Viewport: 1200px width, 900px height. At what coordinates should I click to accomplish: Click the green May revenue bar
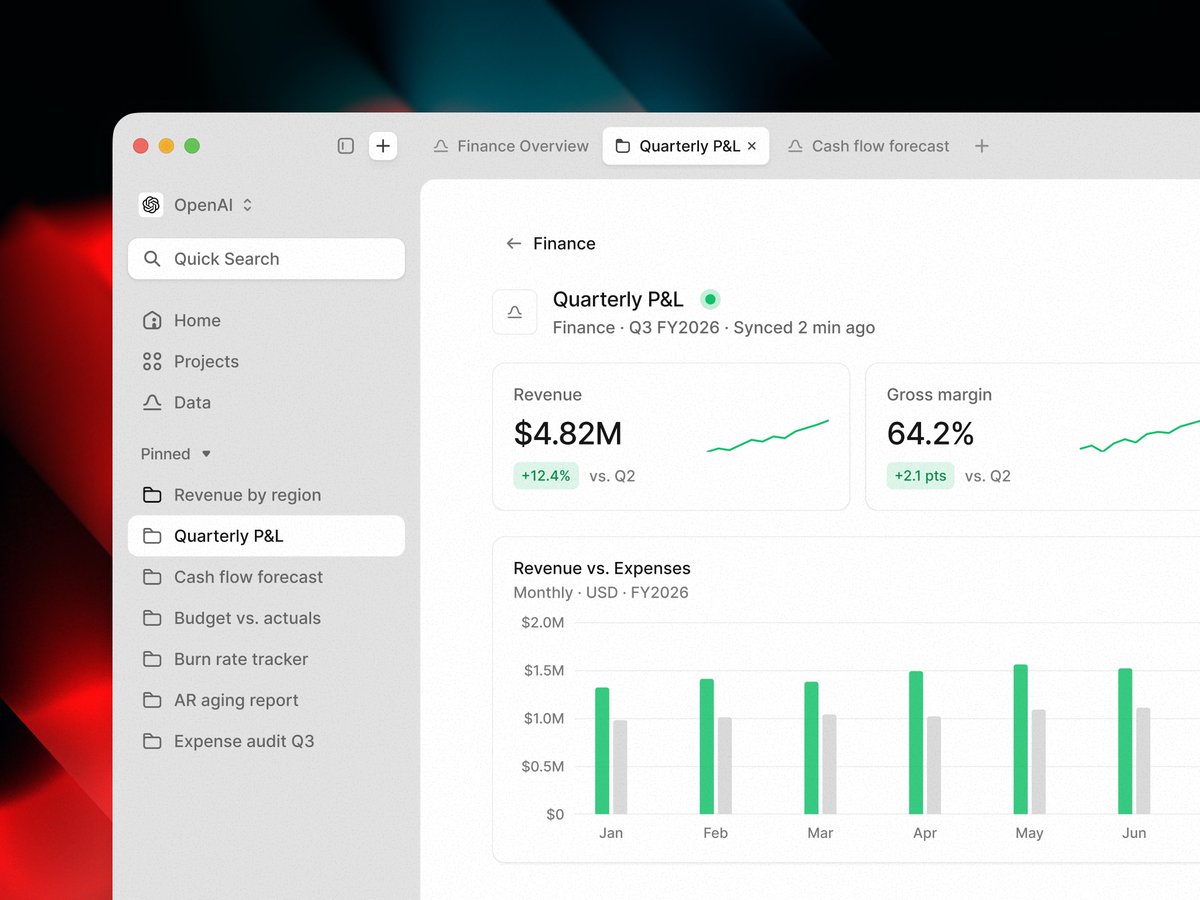pyautogui.click(x=1021, y=739)
